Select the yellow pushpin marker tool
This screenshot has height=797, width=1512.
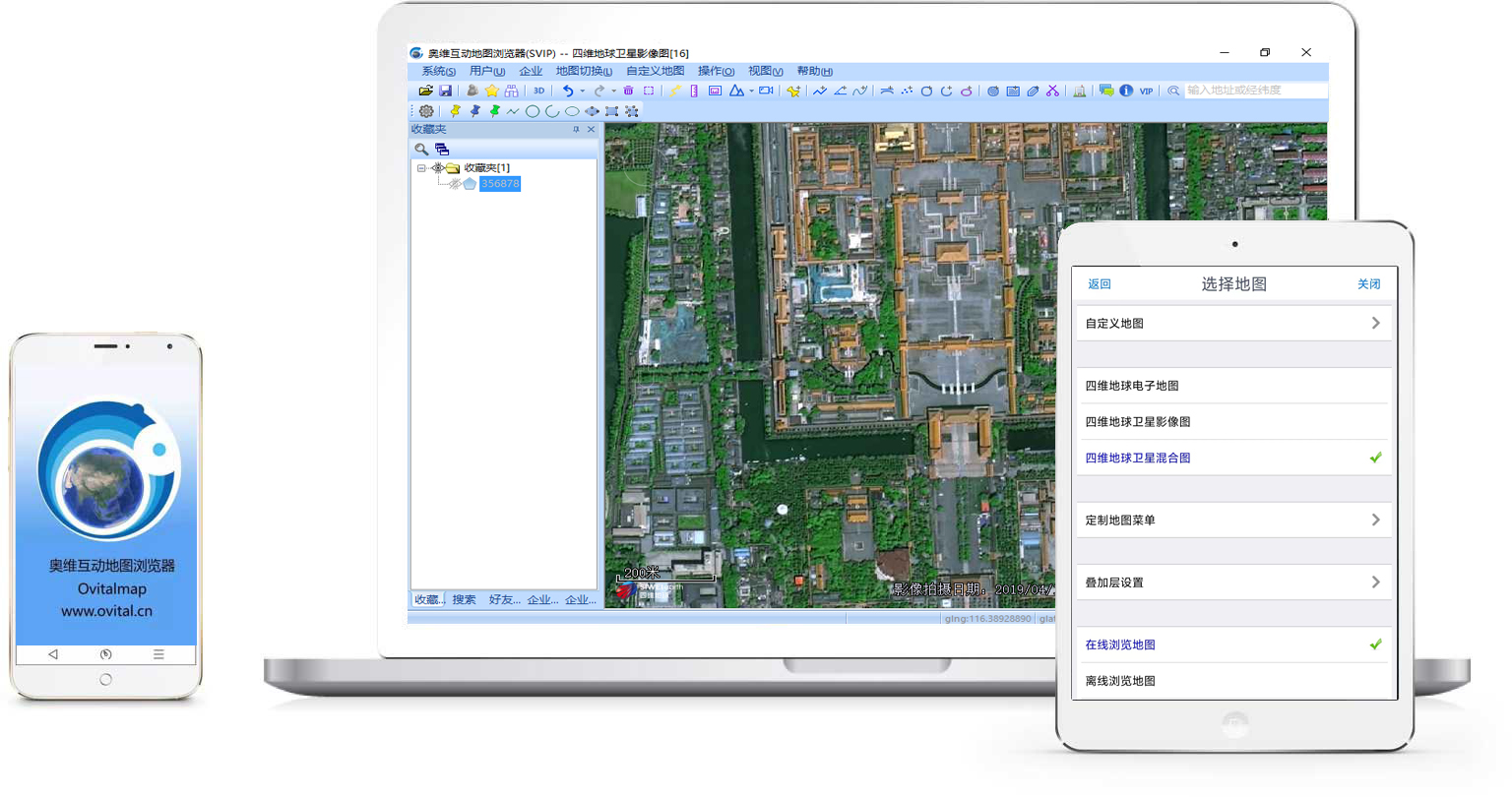coord(454,111)
